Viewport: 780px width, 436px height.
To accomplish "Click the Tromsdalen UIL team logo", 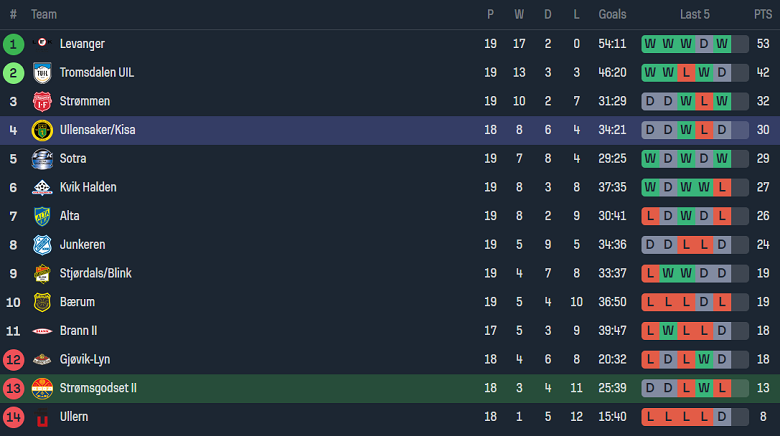I will (x=42, y=73).
